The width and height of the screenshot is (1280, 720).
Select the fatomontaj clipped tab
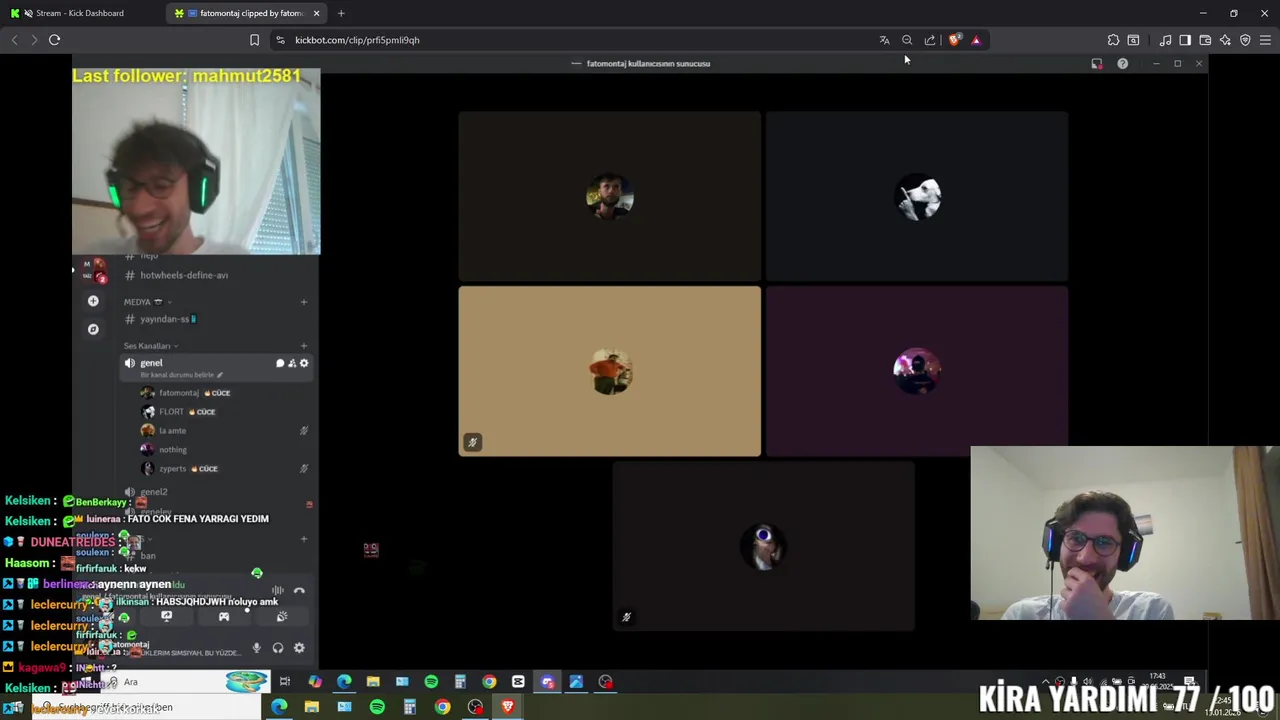click(x=245, y=13)
